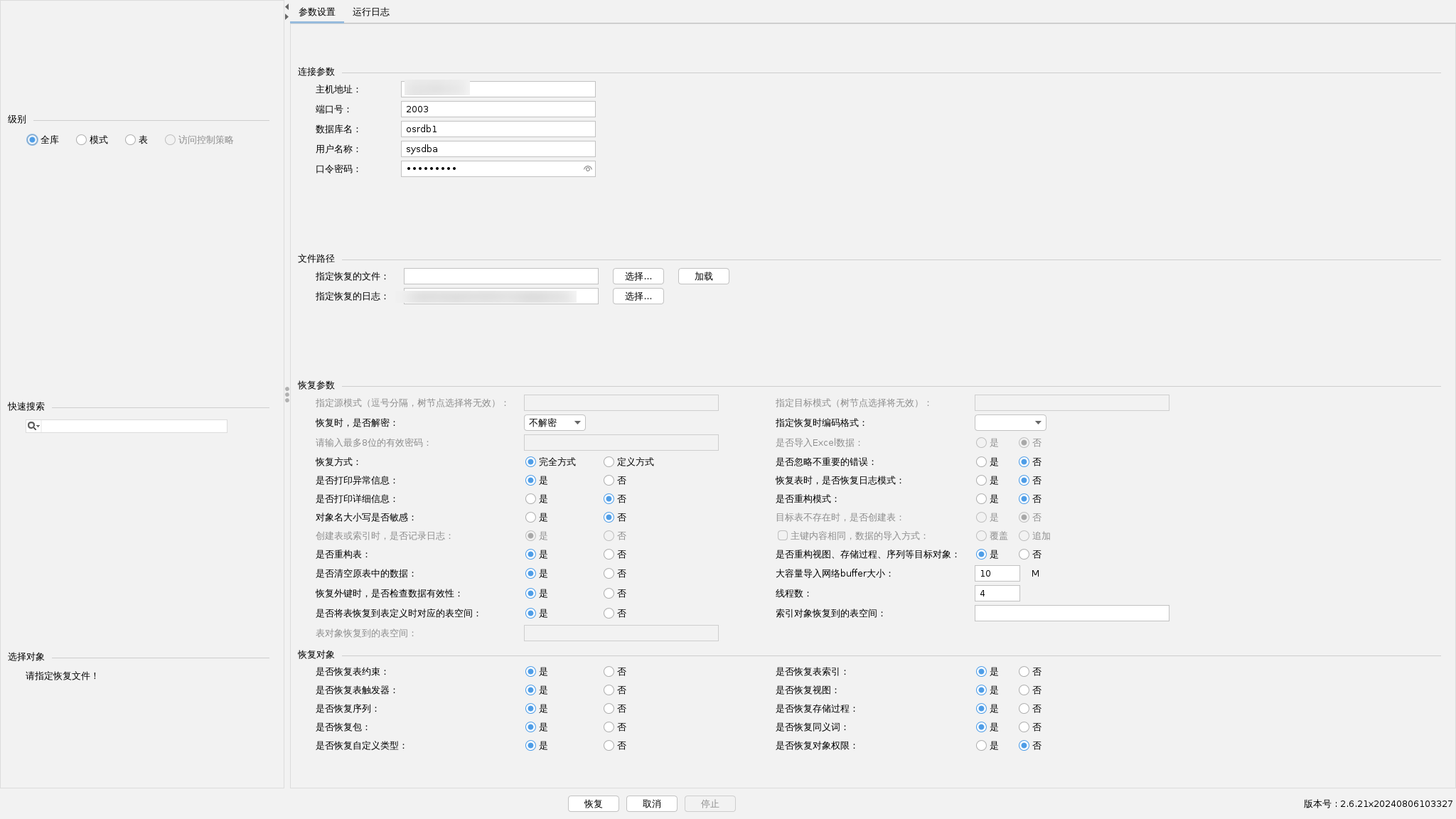Select the 模式 level radio button
This screenshot has width=1456, height=819.
pyautogui.click(x=82, y=140)
